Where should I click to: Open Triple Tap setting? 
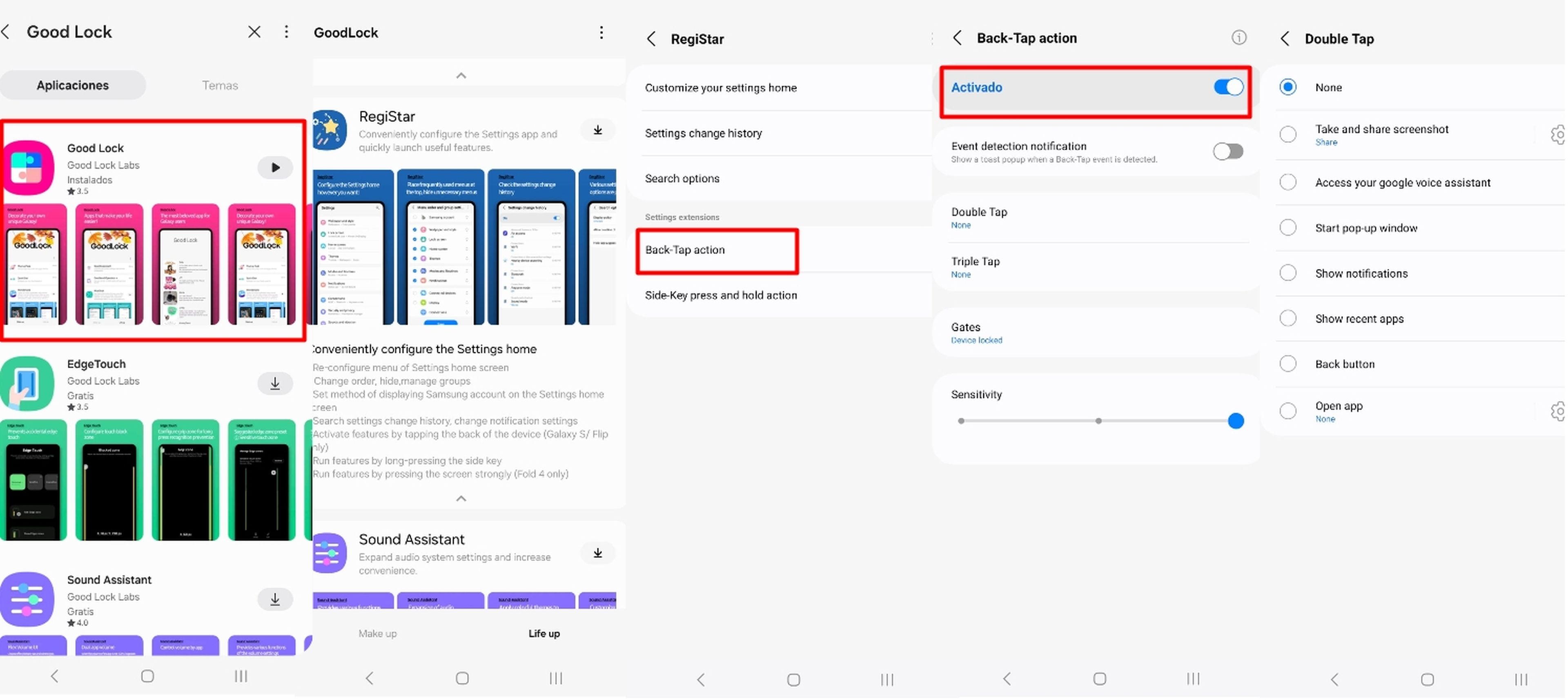coord(1096,267)
